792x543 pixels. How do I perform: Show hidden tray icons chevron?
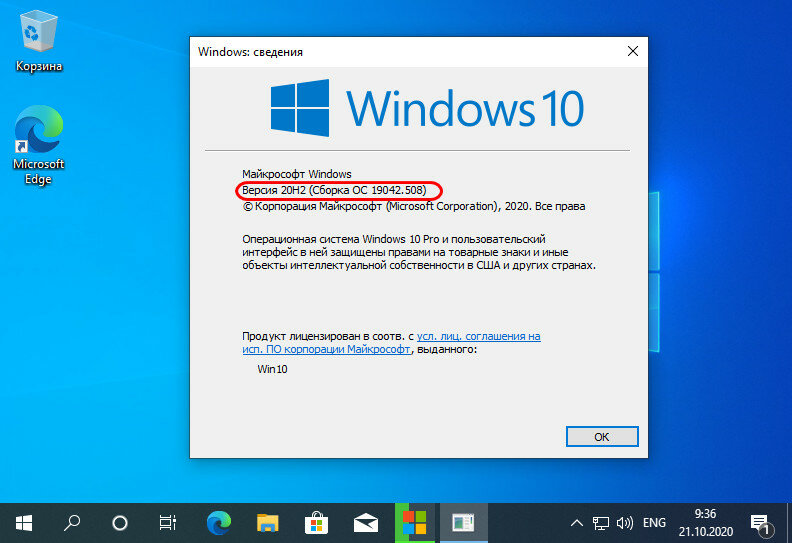point(576,523)
